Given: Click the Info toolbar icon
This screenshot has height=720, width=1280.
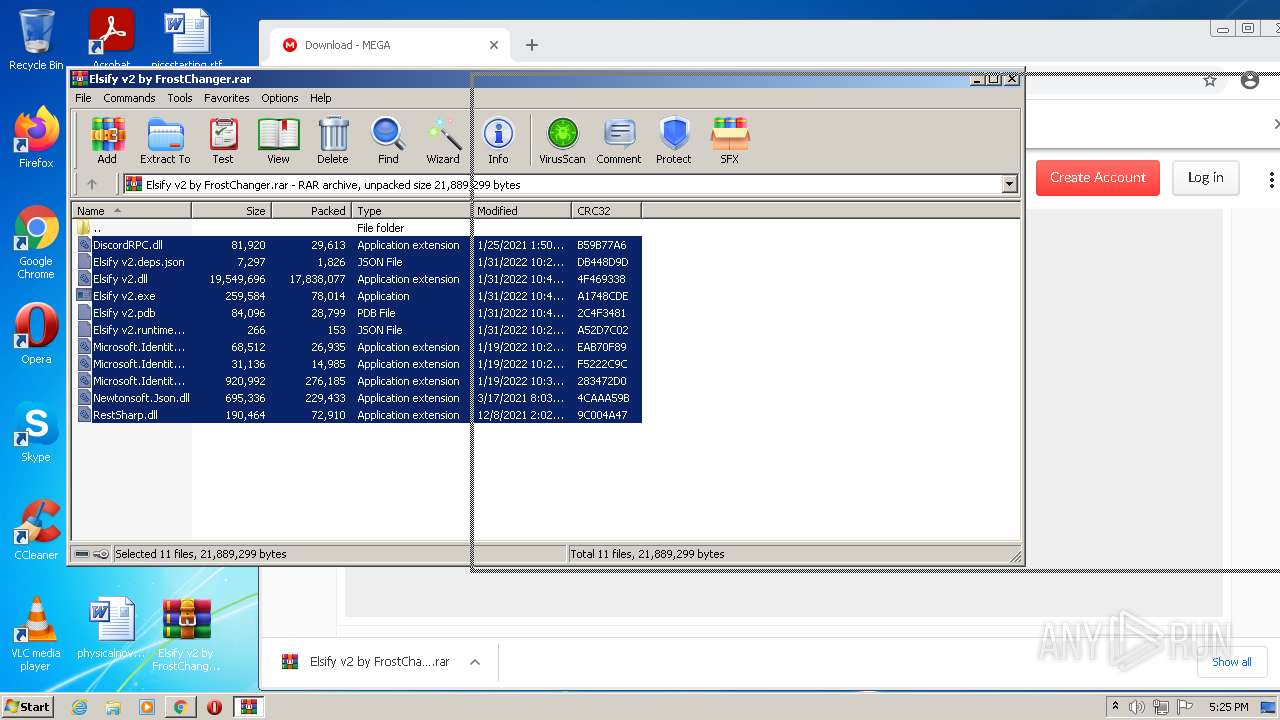Looking at the screenshot, I should click(x=498, y=141).
